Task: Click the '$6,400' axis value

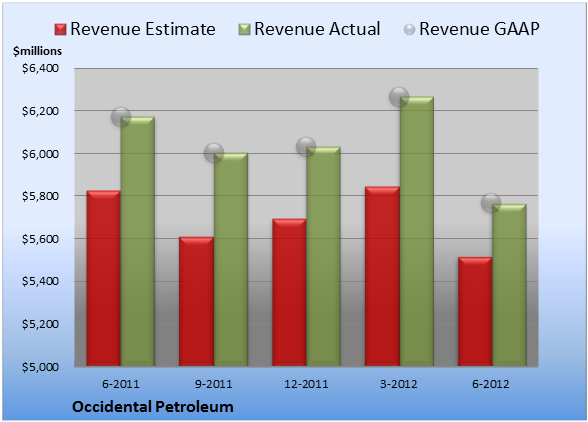Action: coord(40,68)
